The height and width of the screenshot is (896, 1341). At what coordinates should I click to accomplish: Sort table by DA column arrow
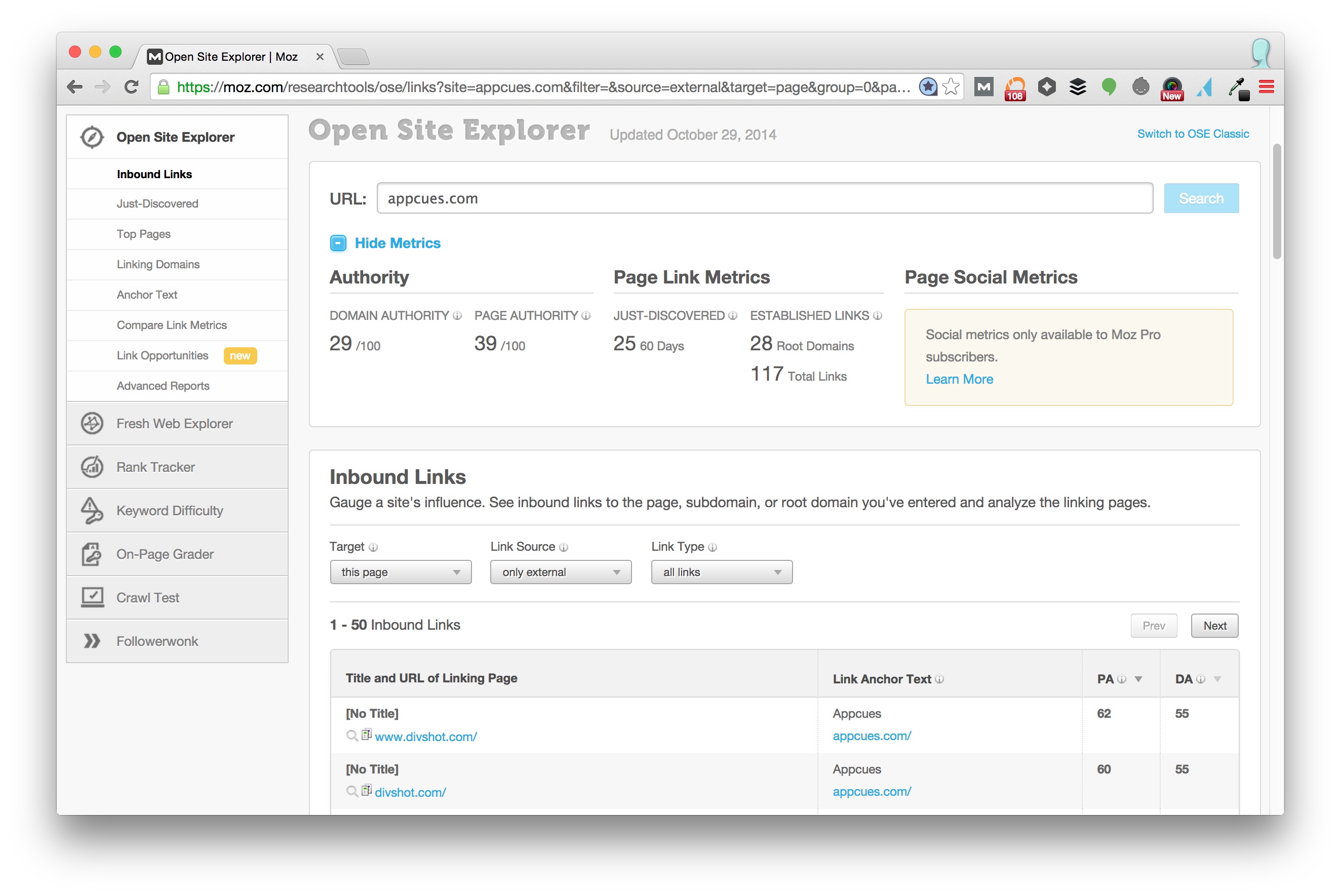[x=1217, y=679]
